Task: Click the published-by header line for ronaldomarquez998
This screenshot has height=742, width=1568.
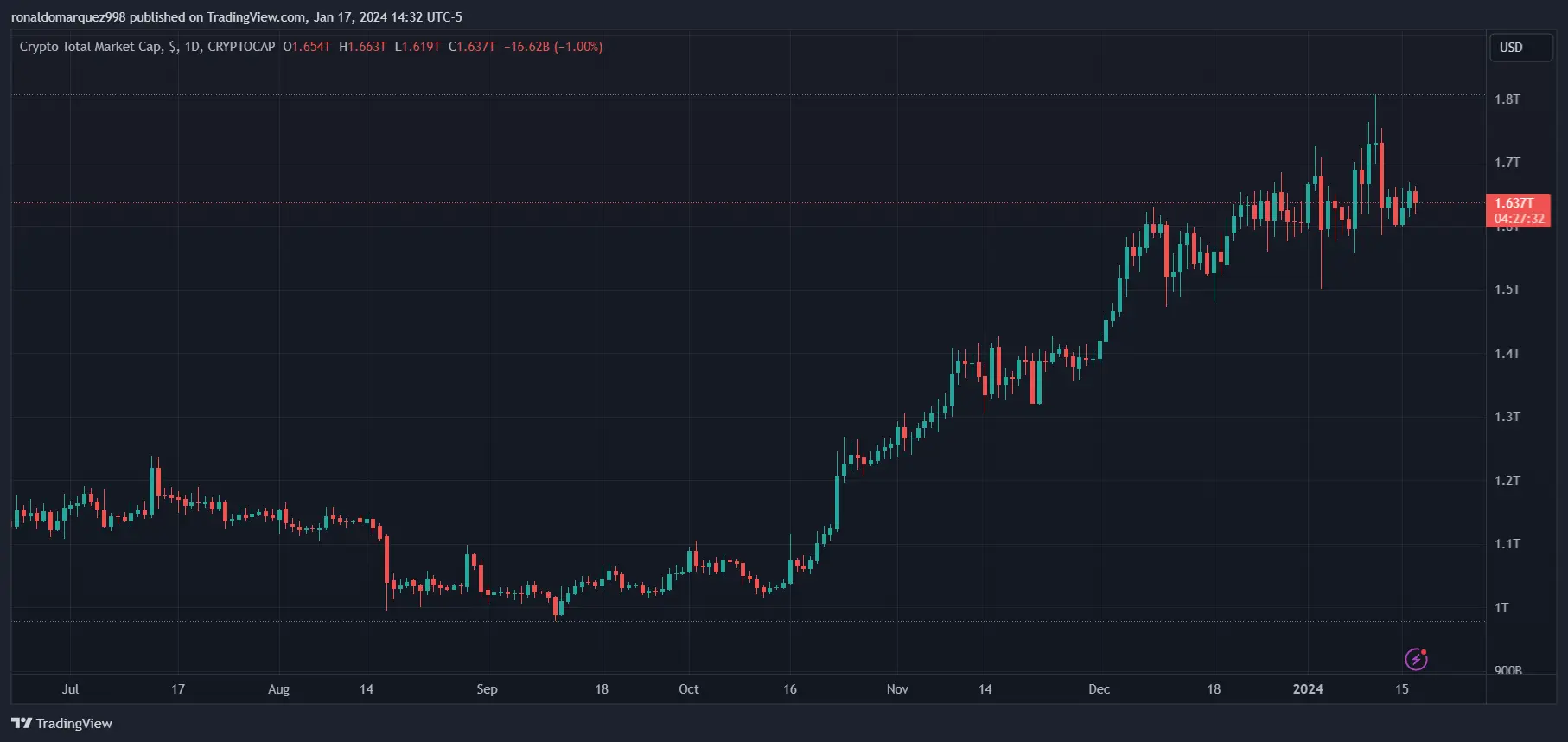Action: point(237,17)
